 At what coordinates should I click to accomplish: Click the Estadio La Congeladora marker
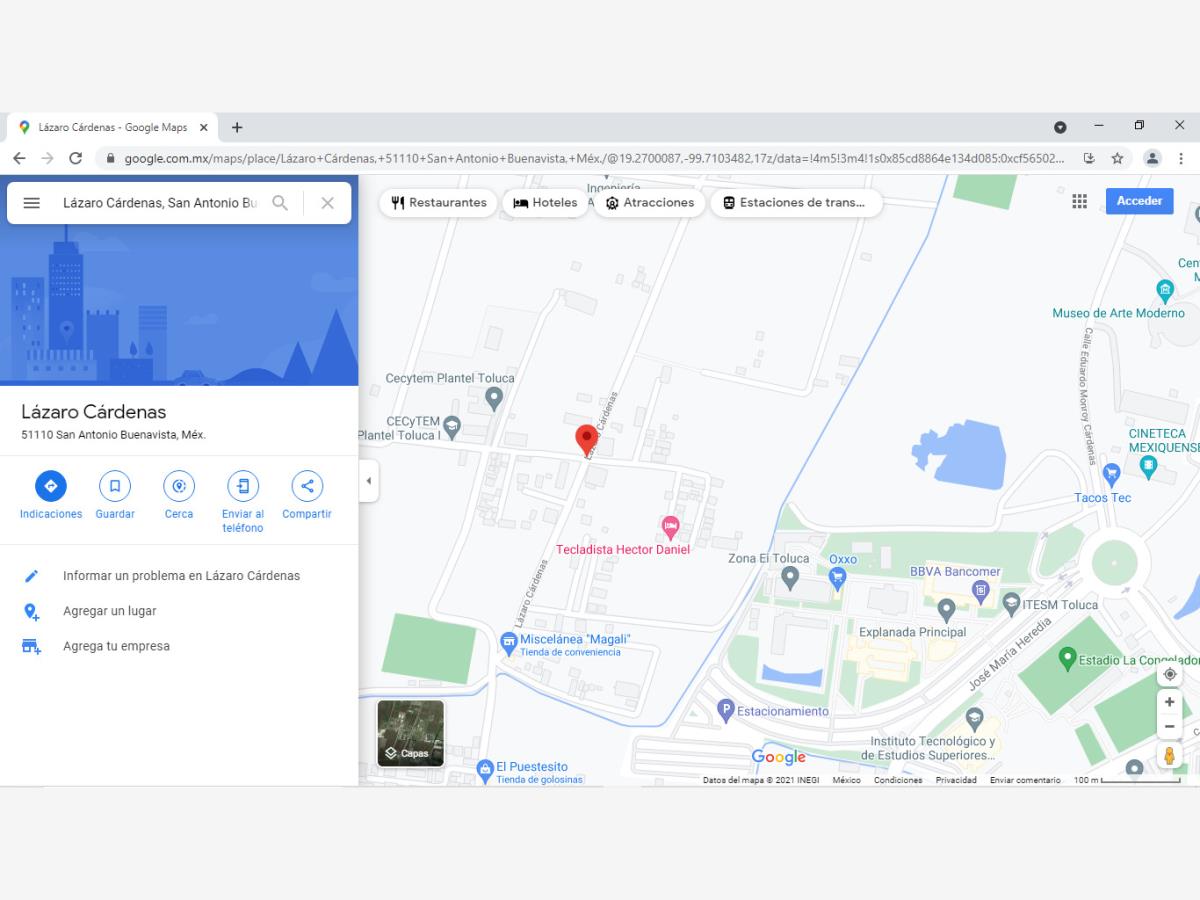coord(1067,659)
